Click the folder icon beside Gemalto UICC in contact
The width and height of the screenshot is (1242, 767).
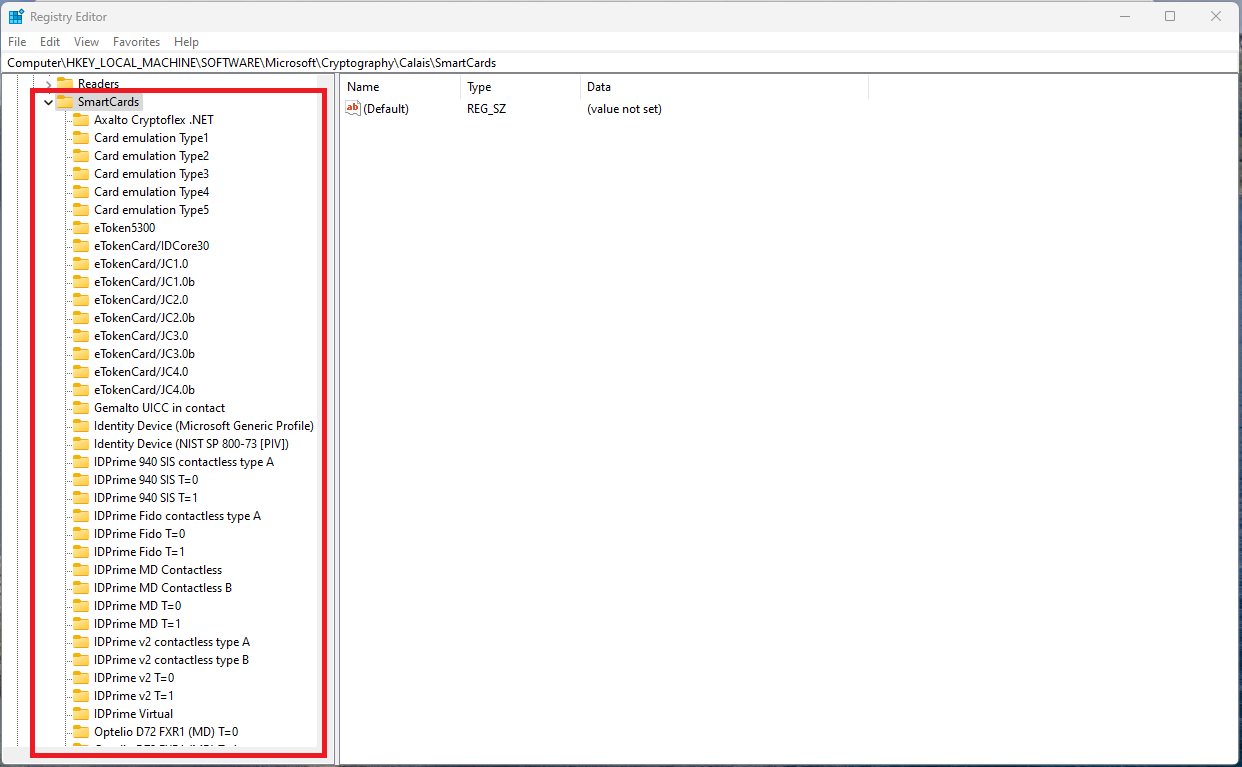81,408
